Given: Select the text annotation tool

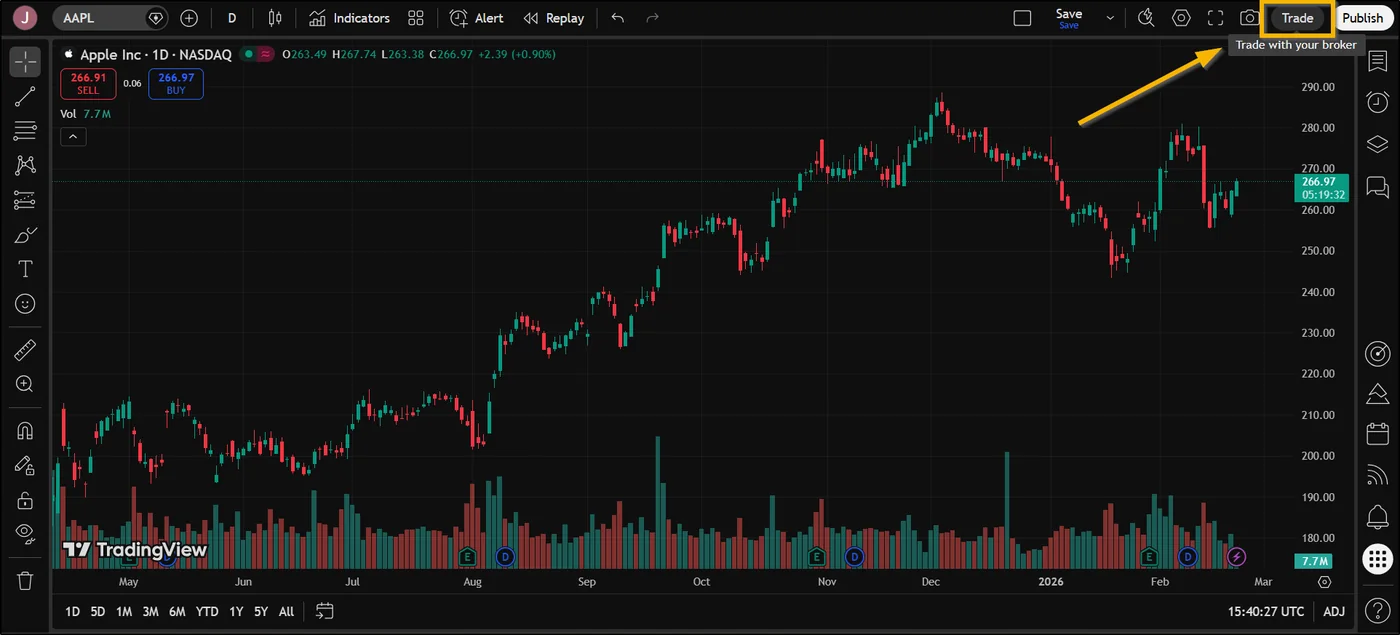Looking at the screenshot, I should pos(25,269).
